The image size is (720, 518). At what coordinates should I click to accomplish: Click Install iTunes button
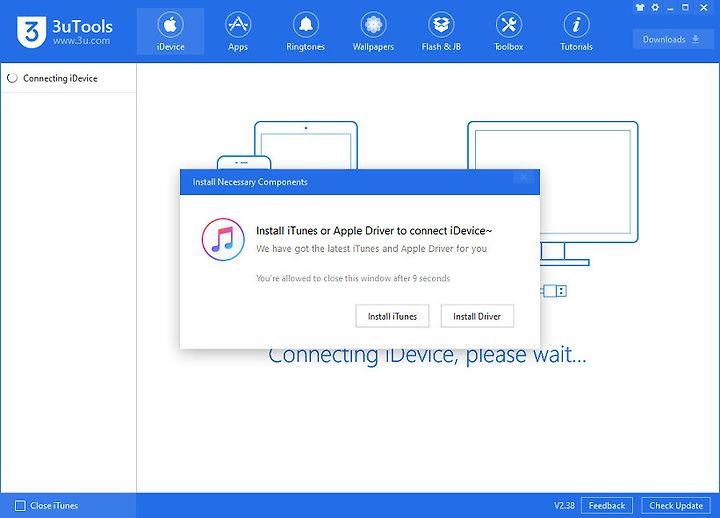[x=392, y=316]
